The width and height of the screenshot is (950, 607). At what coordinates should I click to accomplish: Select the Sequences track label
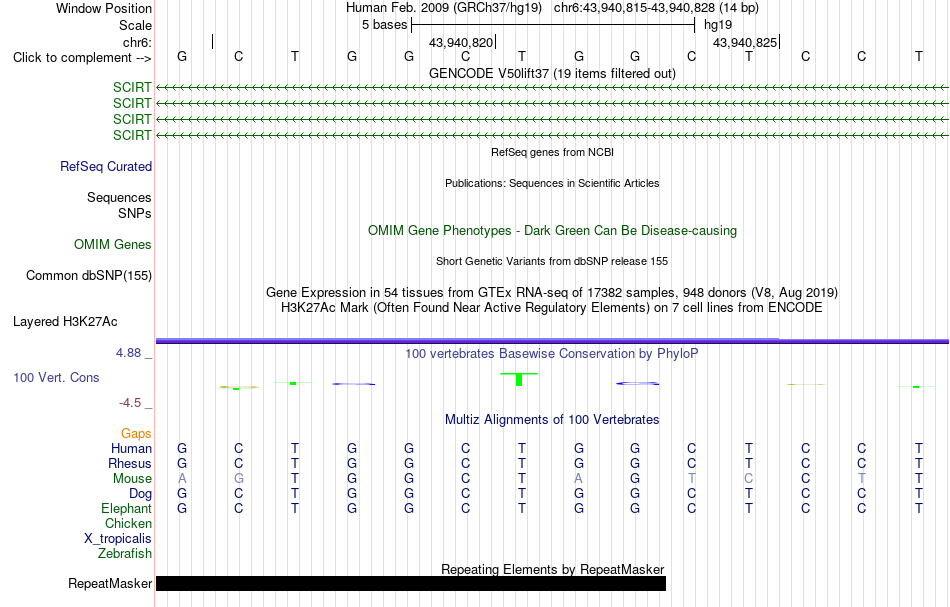tap(119, 197)
